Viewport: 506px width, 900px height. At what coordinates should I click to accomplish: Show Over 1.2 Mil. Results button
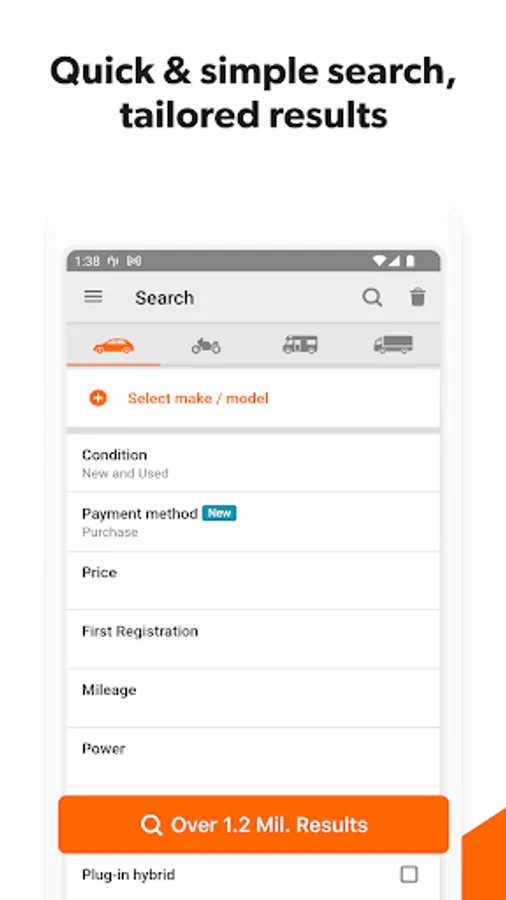(253, 824)
